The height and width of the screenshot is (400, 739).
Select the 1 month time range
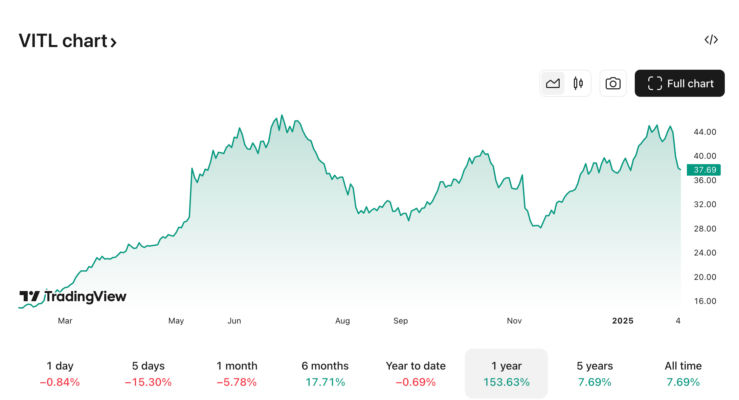(x=237, y=373)
